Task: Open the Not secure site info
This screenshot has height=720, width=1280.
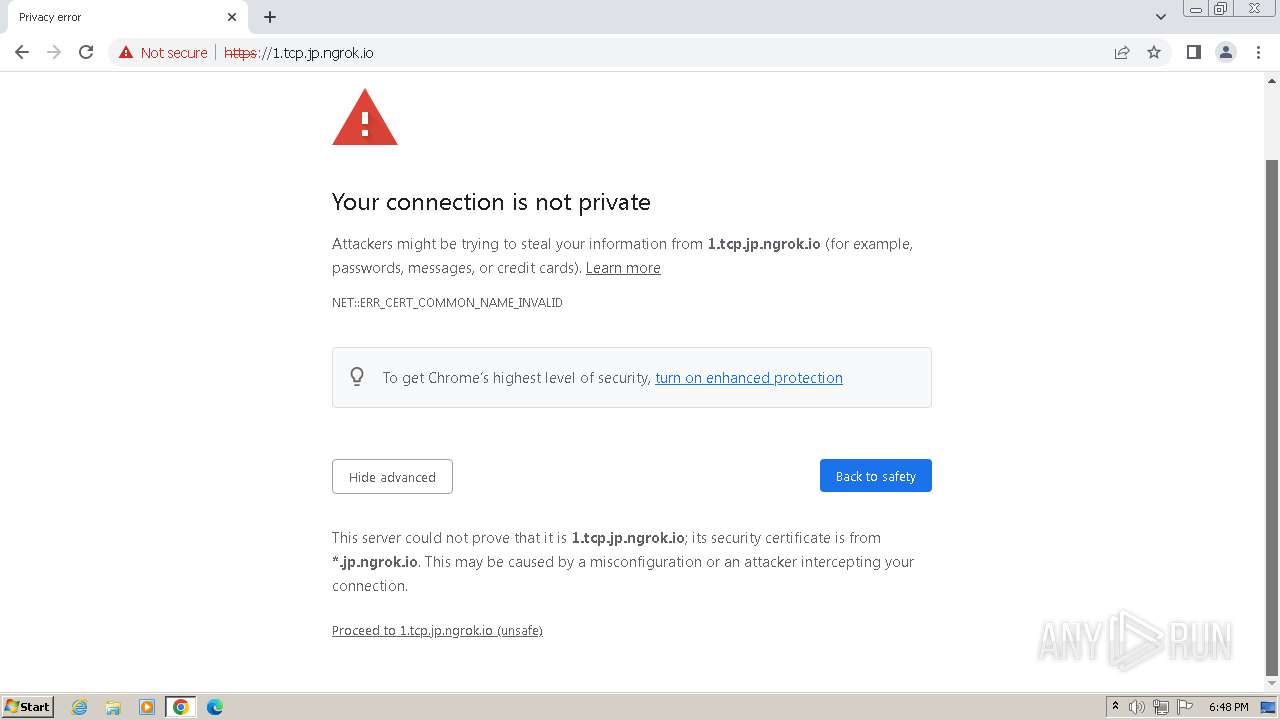Action: point(163,52)
